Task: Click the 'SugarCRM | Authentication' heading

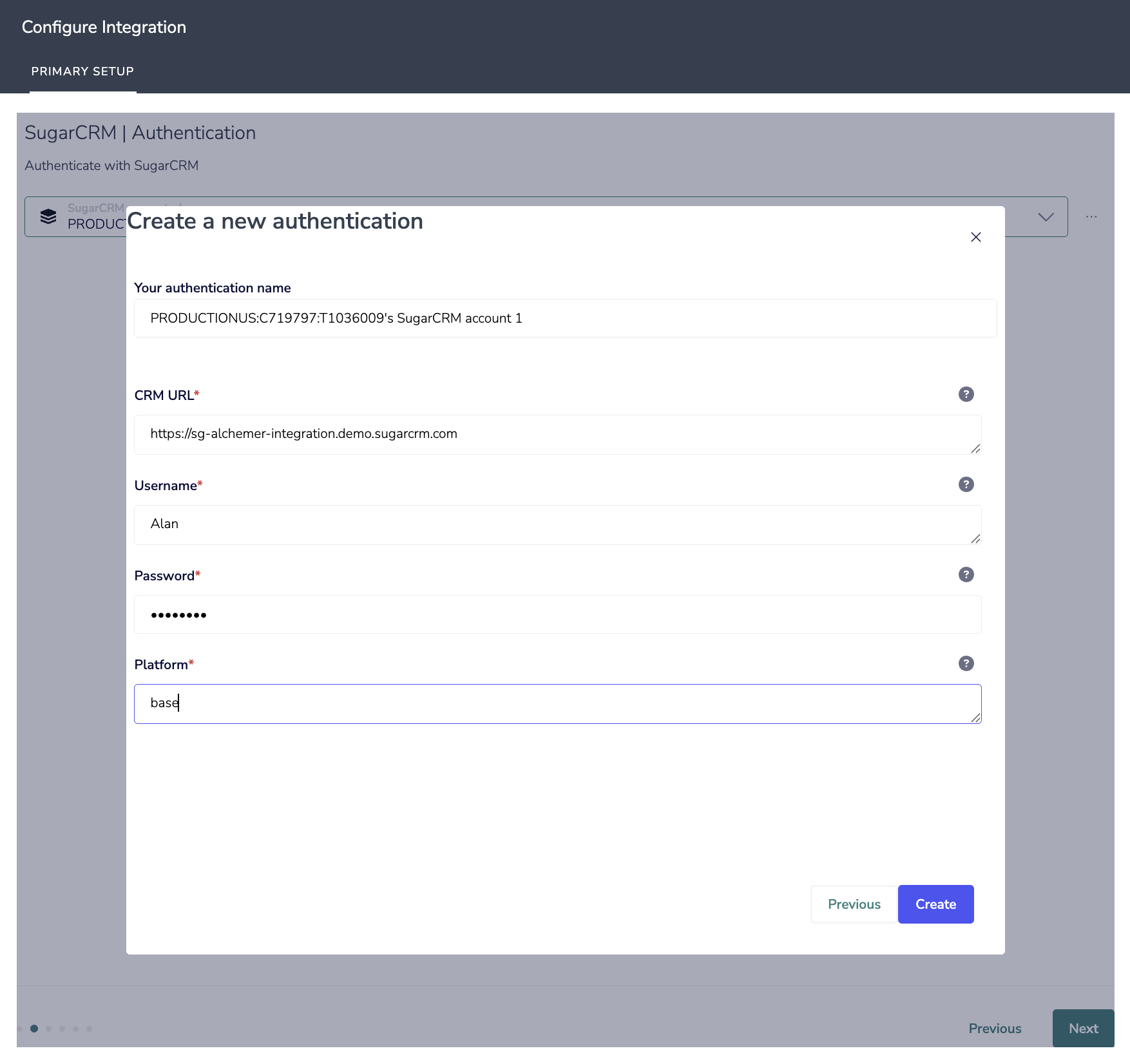Action: click(x=140, y=133)
